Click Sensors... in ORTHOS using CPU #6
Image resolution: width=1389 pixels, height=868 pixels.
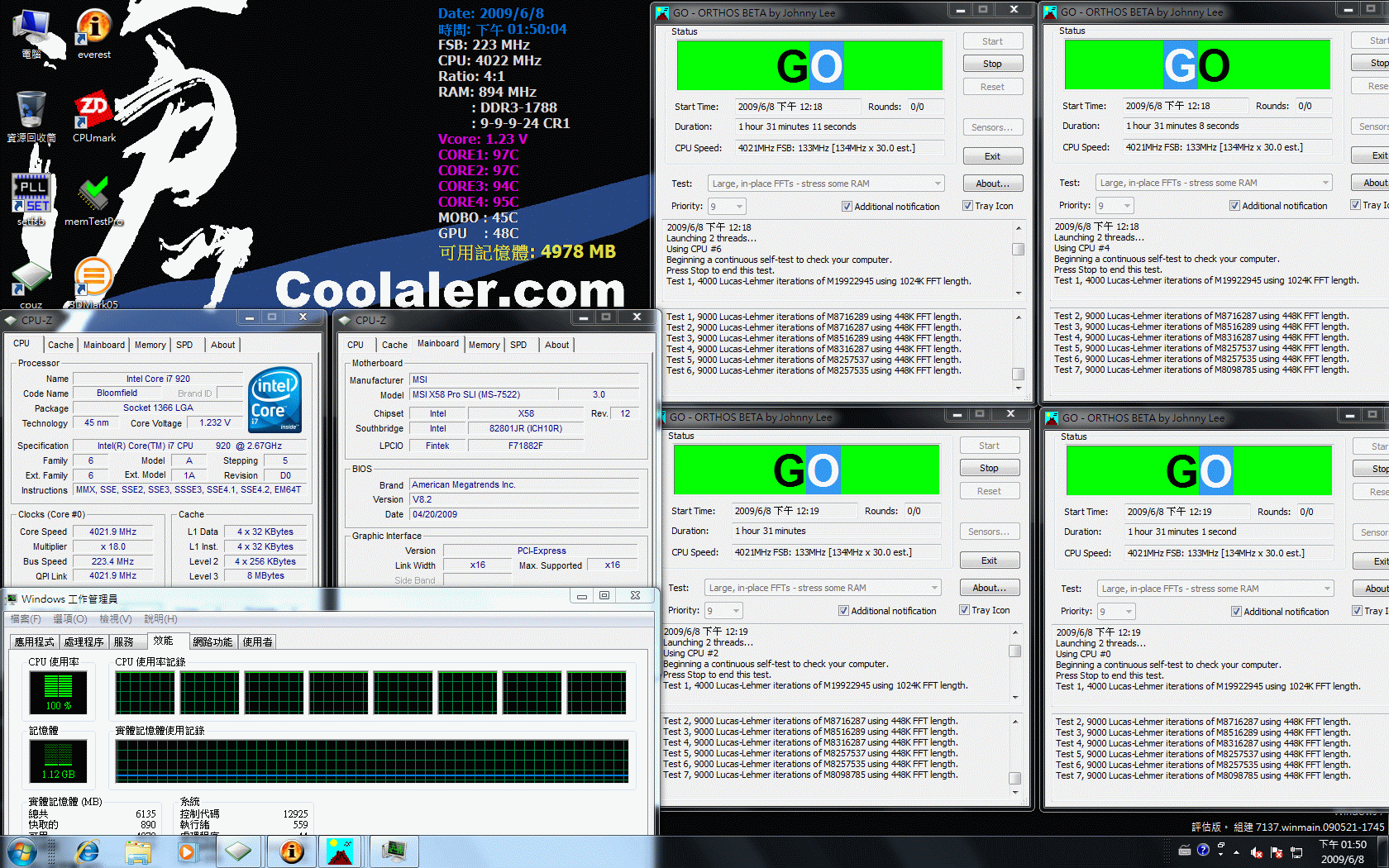pyautogui.click(x=992, y=127)
